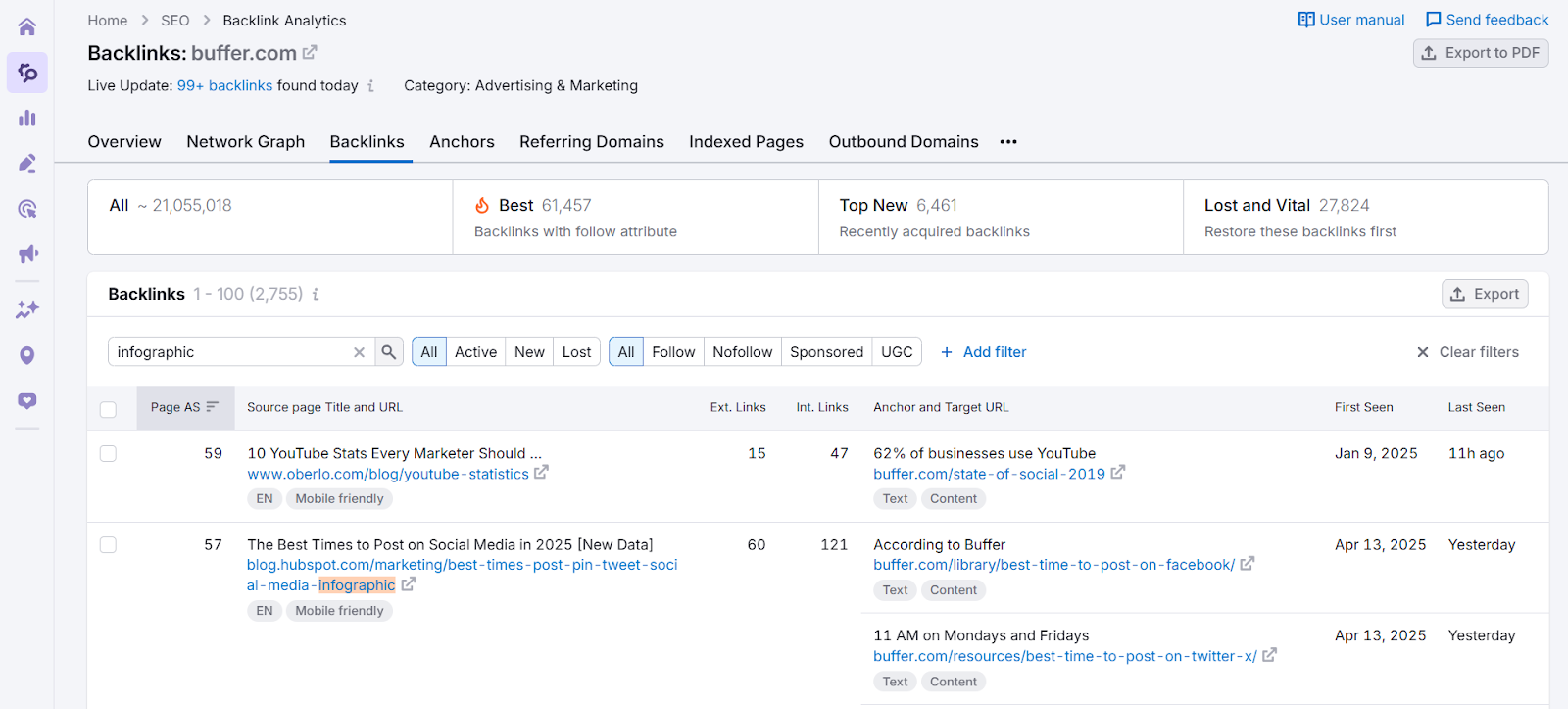Image resolution: width=1568 pixels, height=709 pixels.
Task: Switch to the Anchors tab
Action: (x=462, y=142)
